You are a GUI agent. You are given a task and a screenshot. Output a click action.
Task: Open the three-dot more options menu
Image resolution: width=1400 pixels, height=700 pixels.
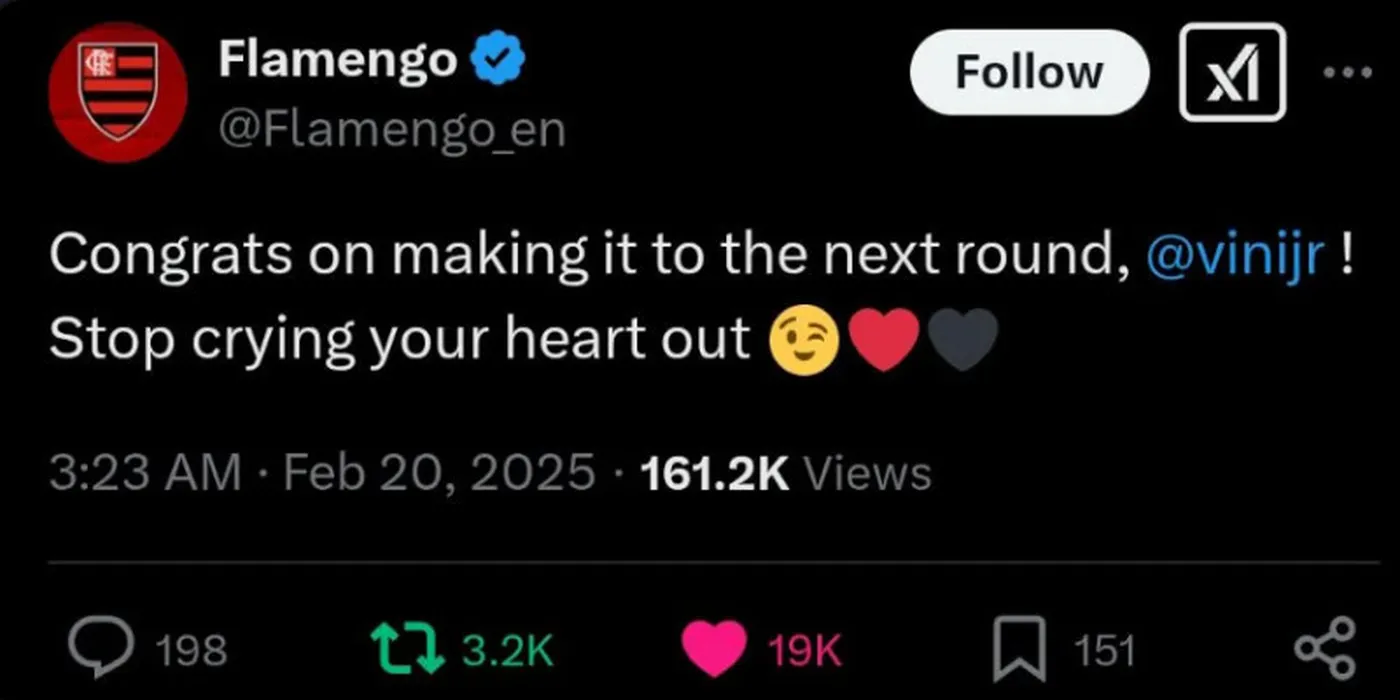pos(1349,72)
